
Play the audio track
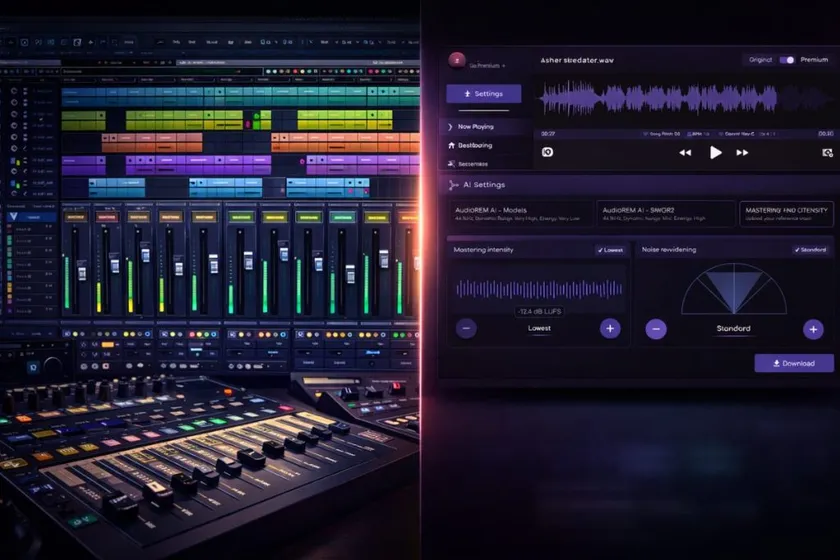tap(715, 153)
